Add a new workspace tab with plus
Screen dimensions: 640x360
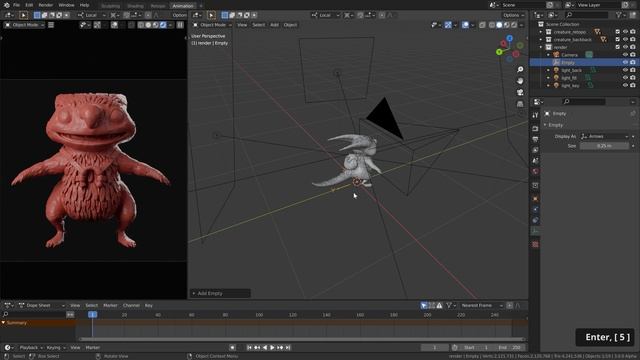201,6
